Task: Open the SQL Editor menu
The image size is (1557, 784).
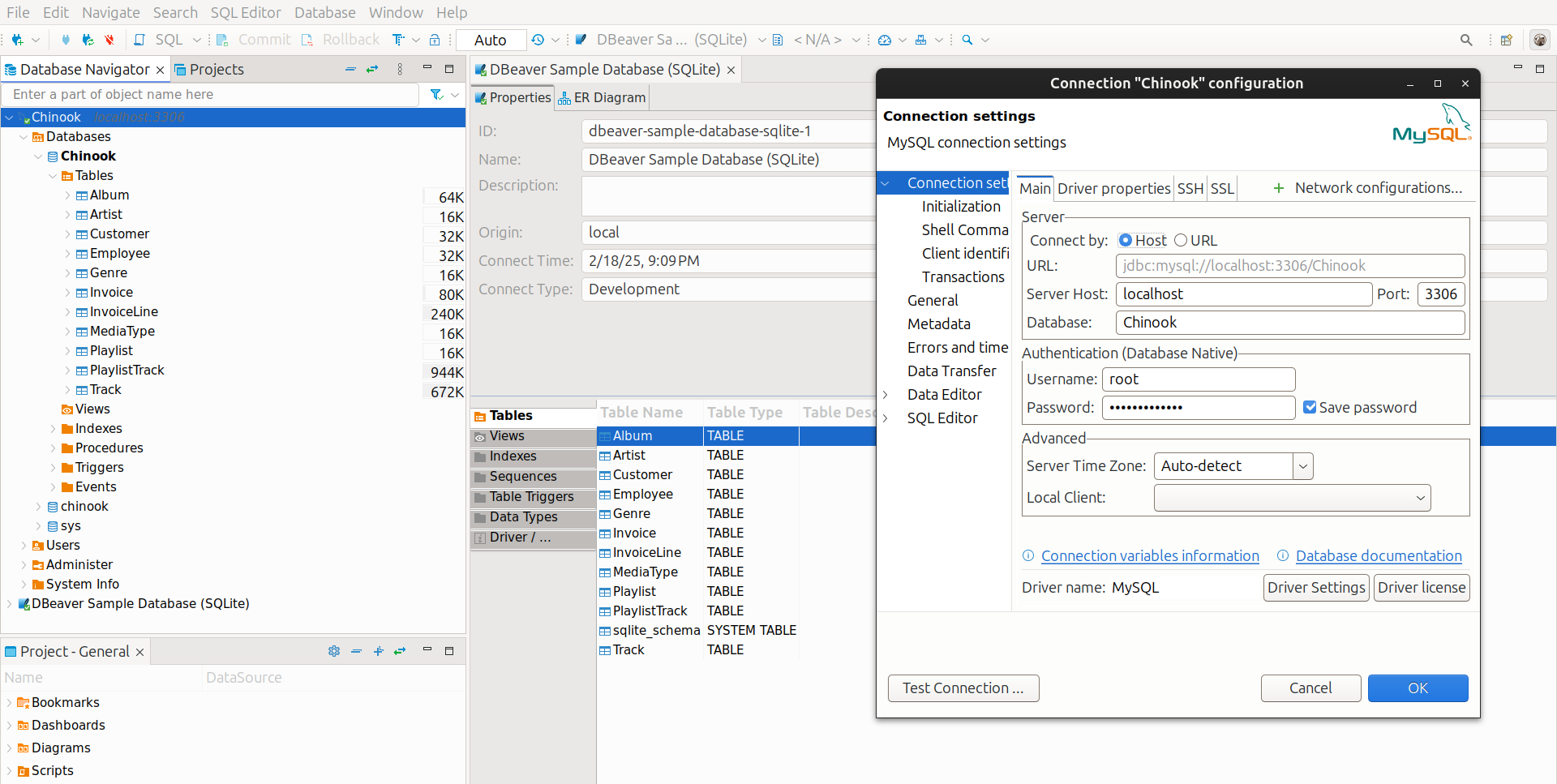Action: tap(246, 13)
